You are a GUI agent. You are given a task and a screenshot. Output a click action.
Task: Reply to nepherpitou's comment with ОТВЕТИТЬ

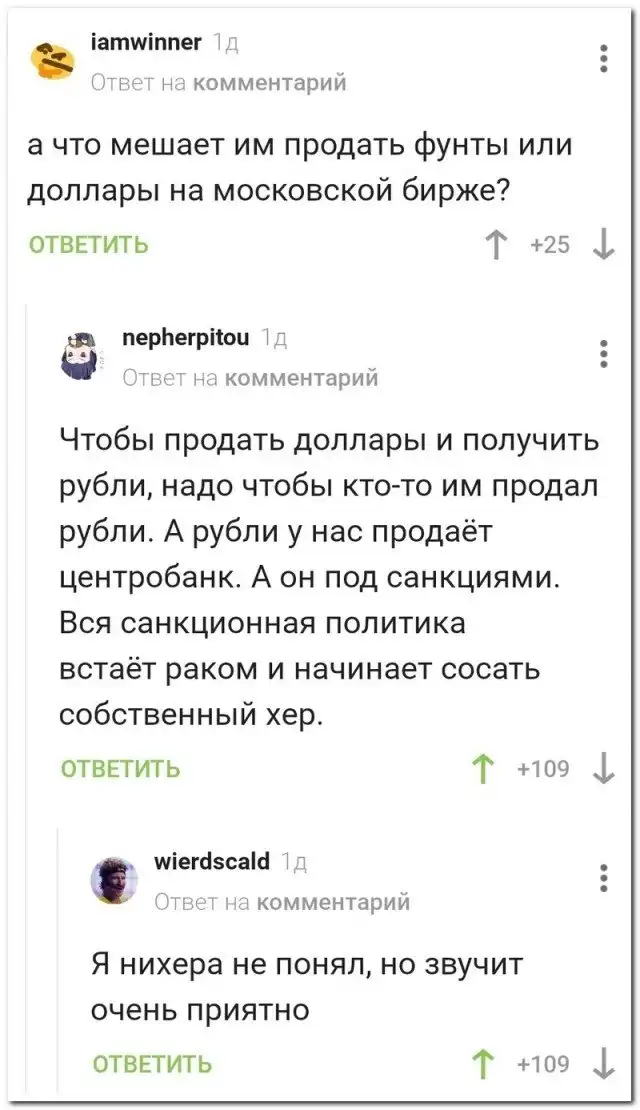coord(121,769)
